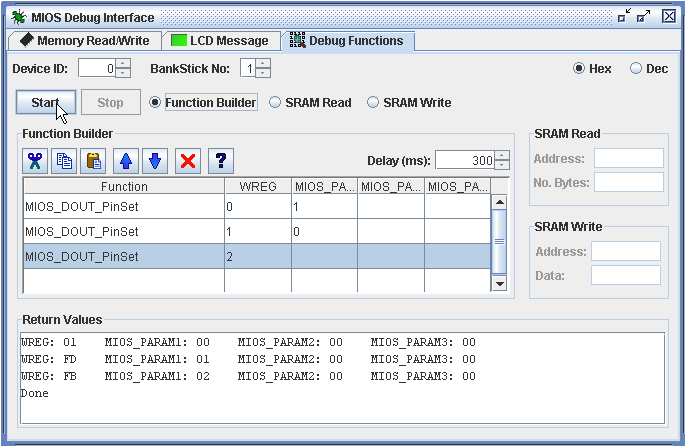
Task: Increase the BankStick No spinner
Action: 263,64
